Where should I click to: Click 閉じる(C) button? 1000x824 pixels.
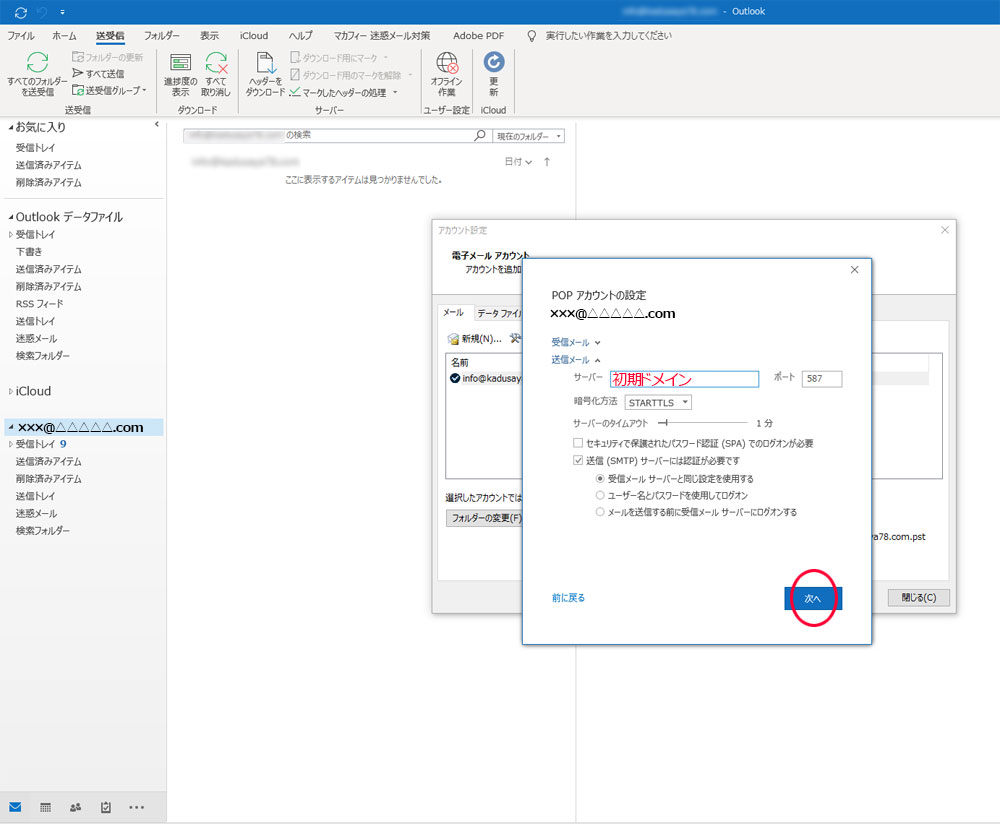918,598
